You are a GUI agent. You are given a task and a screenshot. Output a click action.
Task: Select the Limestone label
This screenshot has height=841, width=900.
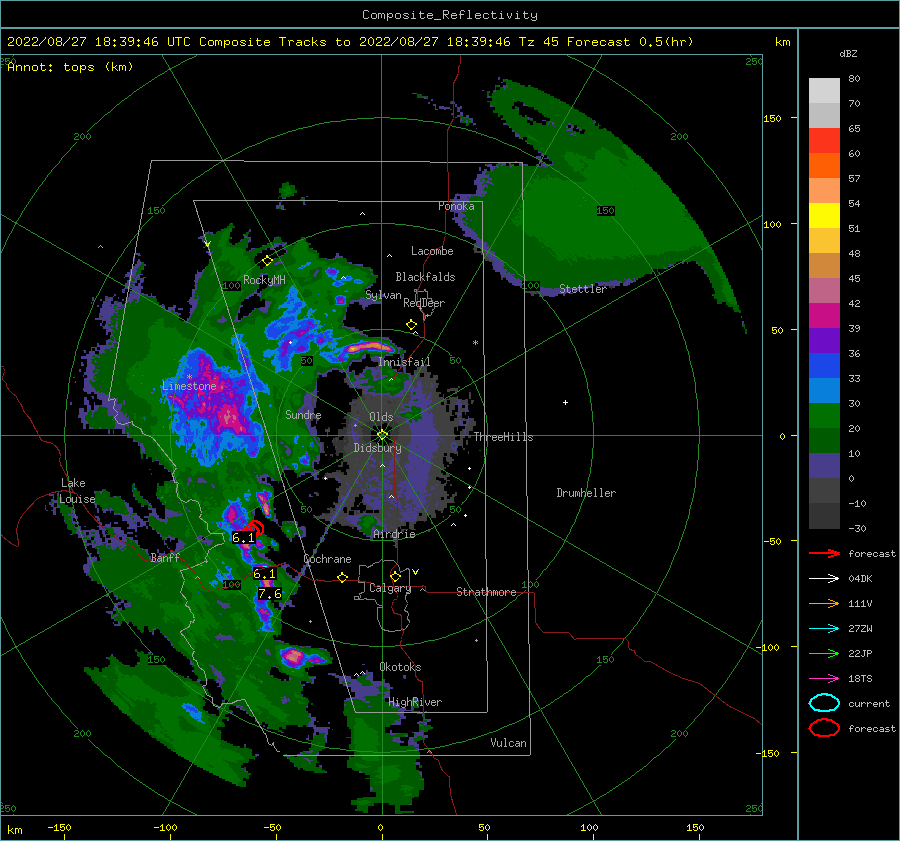pyautogui.click(x=189, y=386)
